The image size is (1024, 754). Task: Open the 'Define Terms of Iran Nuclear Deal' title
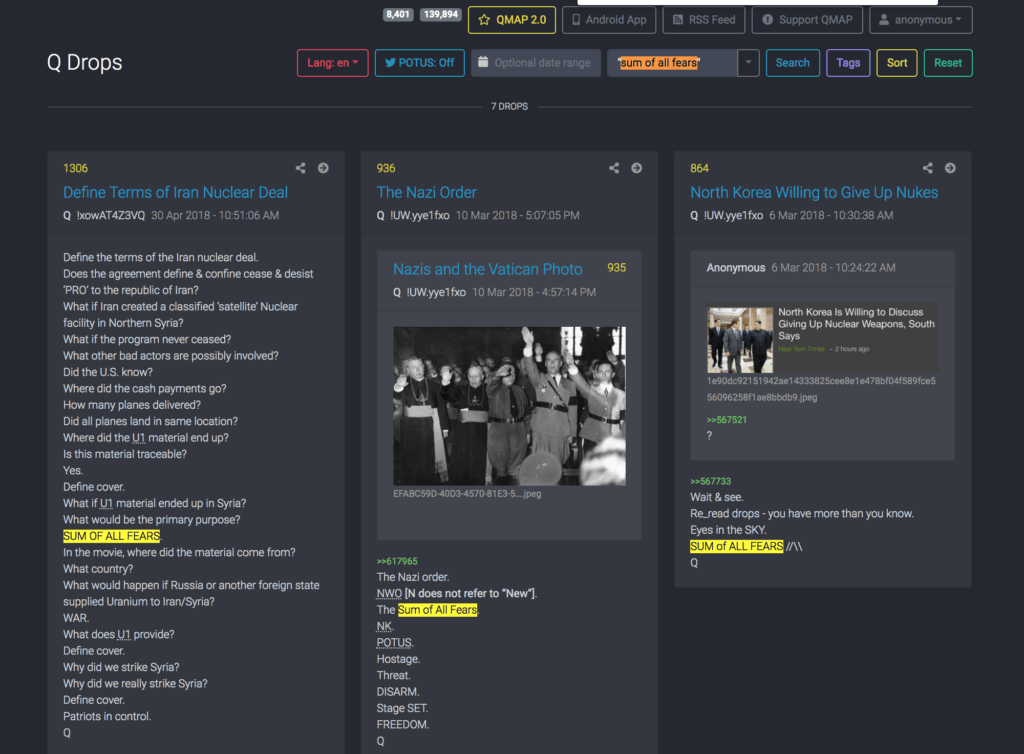(x=175, y=192)
